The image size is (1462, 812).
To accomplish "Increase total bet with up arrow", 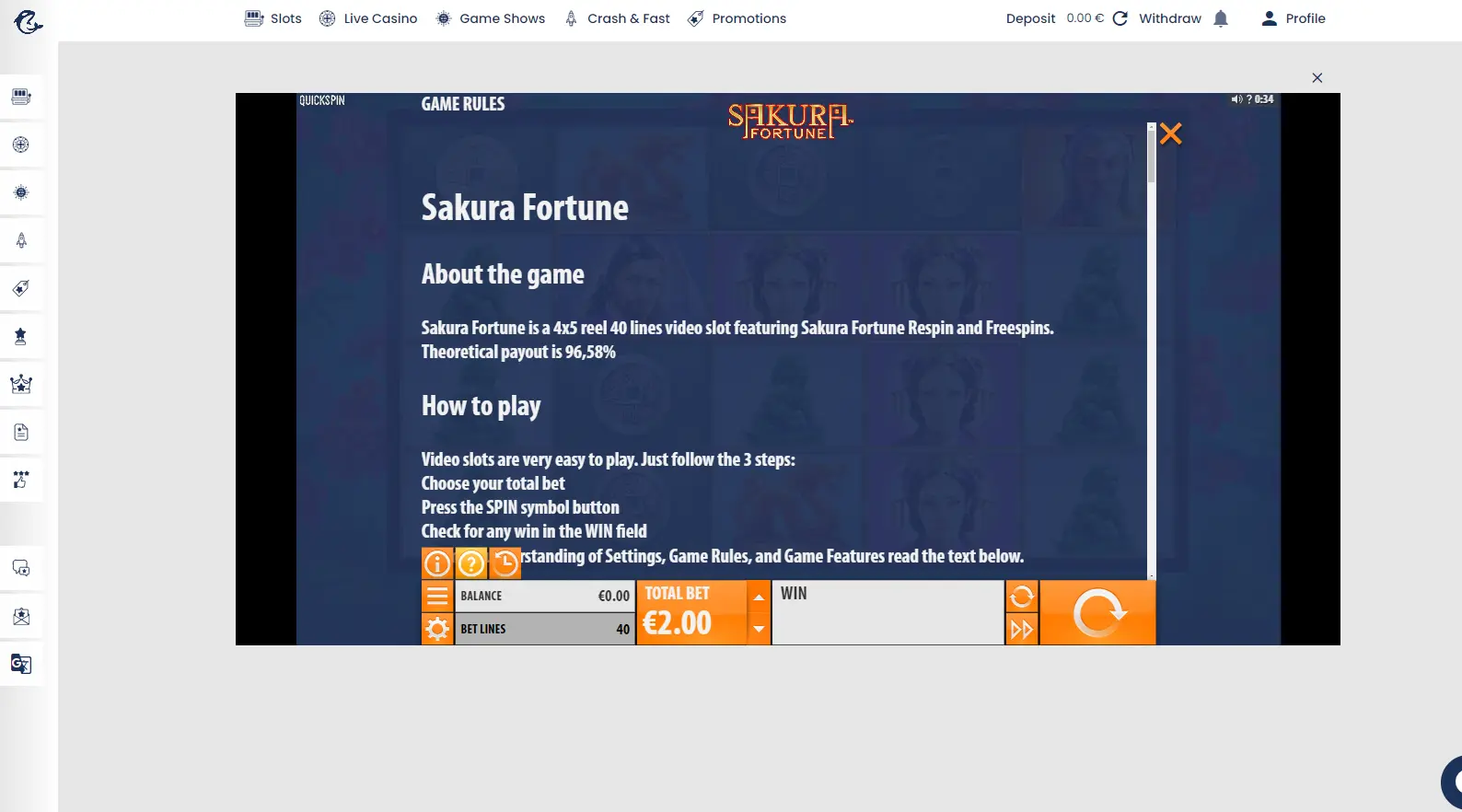I will tap(759, 597).
